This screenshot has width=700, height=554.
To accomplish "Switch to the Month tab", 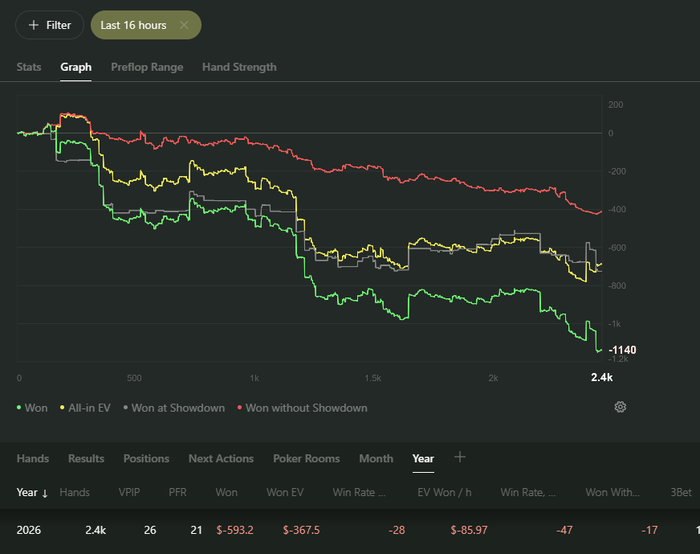I will point(376,458).
